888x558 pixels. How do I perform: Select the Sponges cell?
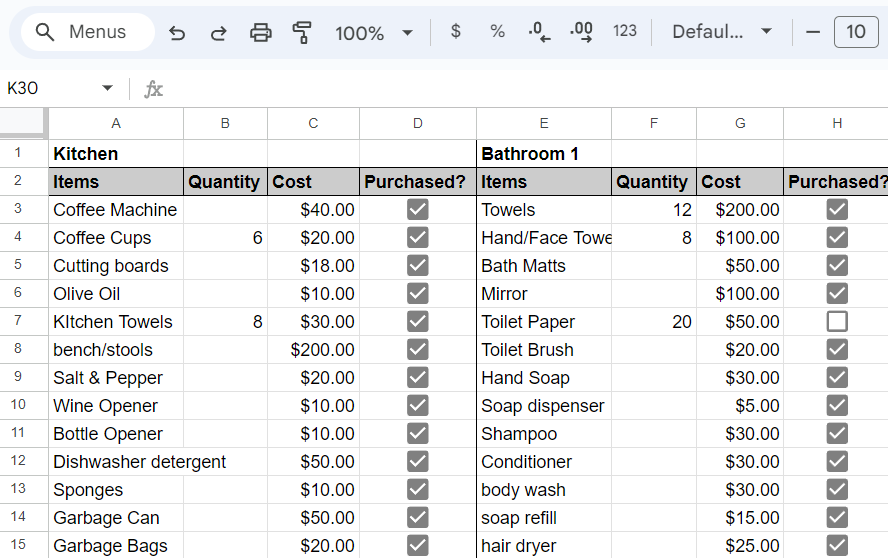(x=116, y=489)
